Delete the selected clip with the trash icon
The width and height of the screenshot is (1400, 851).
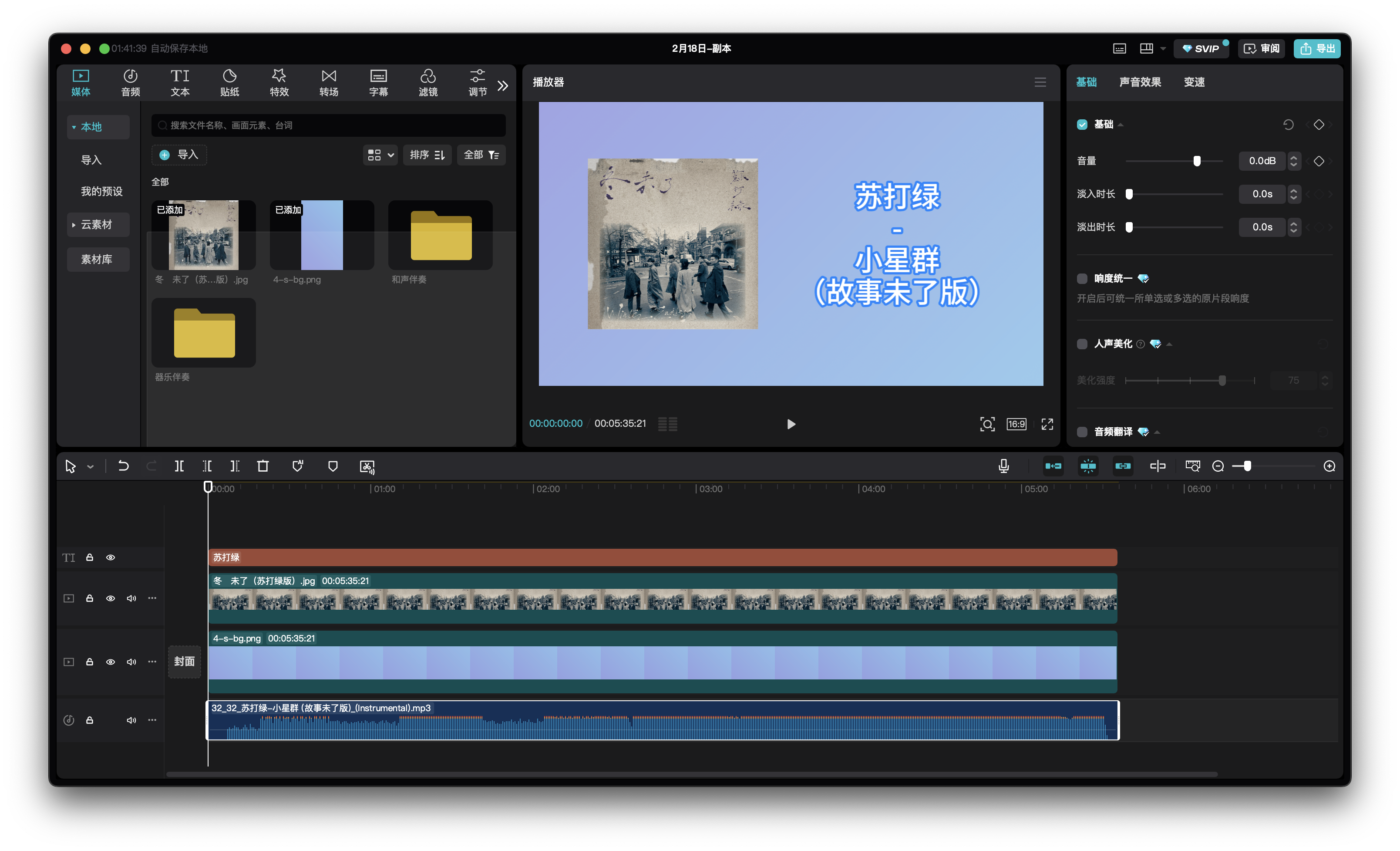point(262,467)
